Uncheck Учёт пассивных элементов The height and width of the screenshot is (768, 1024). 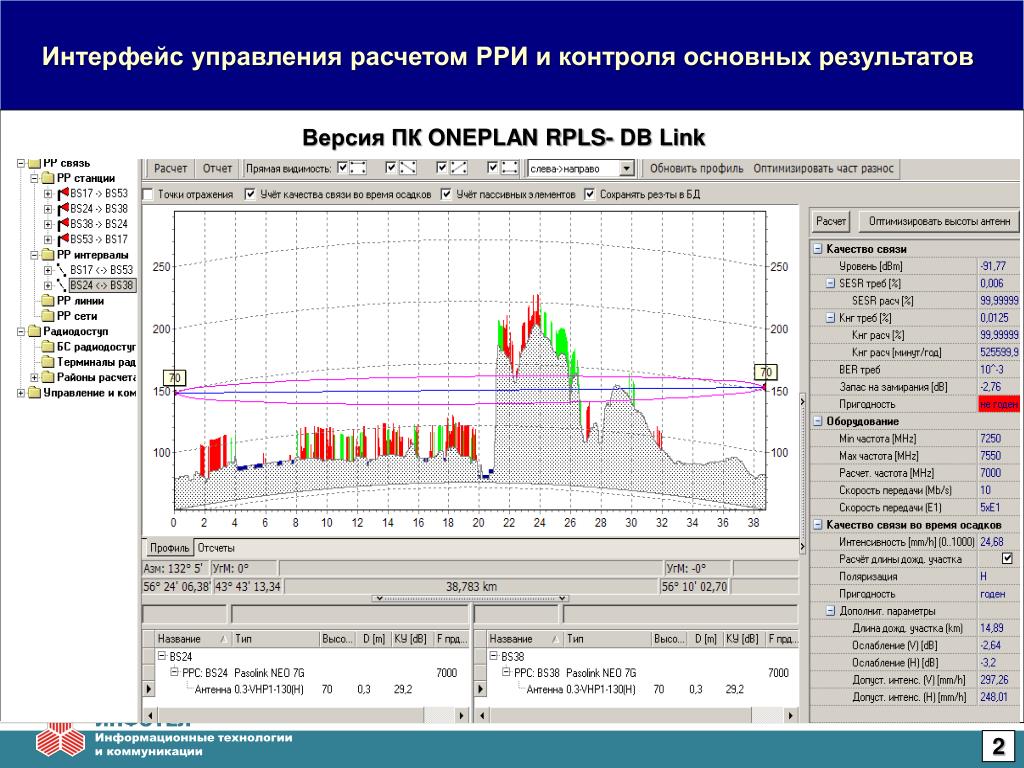[446, 195]
